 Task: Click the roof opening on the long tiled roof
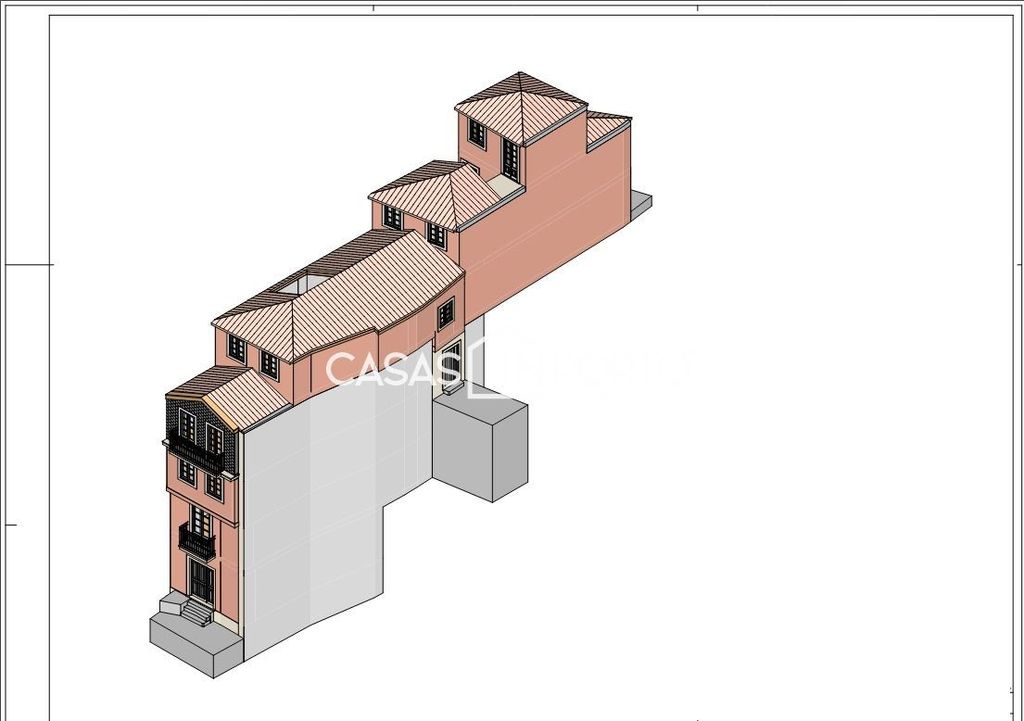pos(302,284)
